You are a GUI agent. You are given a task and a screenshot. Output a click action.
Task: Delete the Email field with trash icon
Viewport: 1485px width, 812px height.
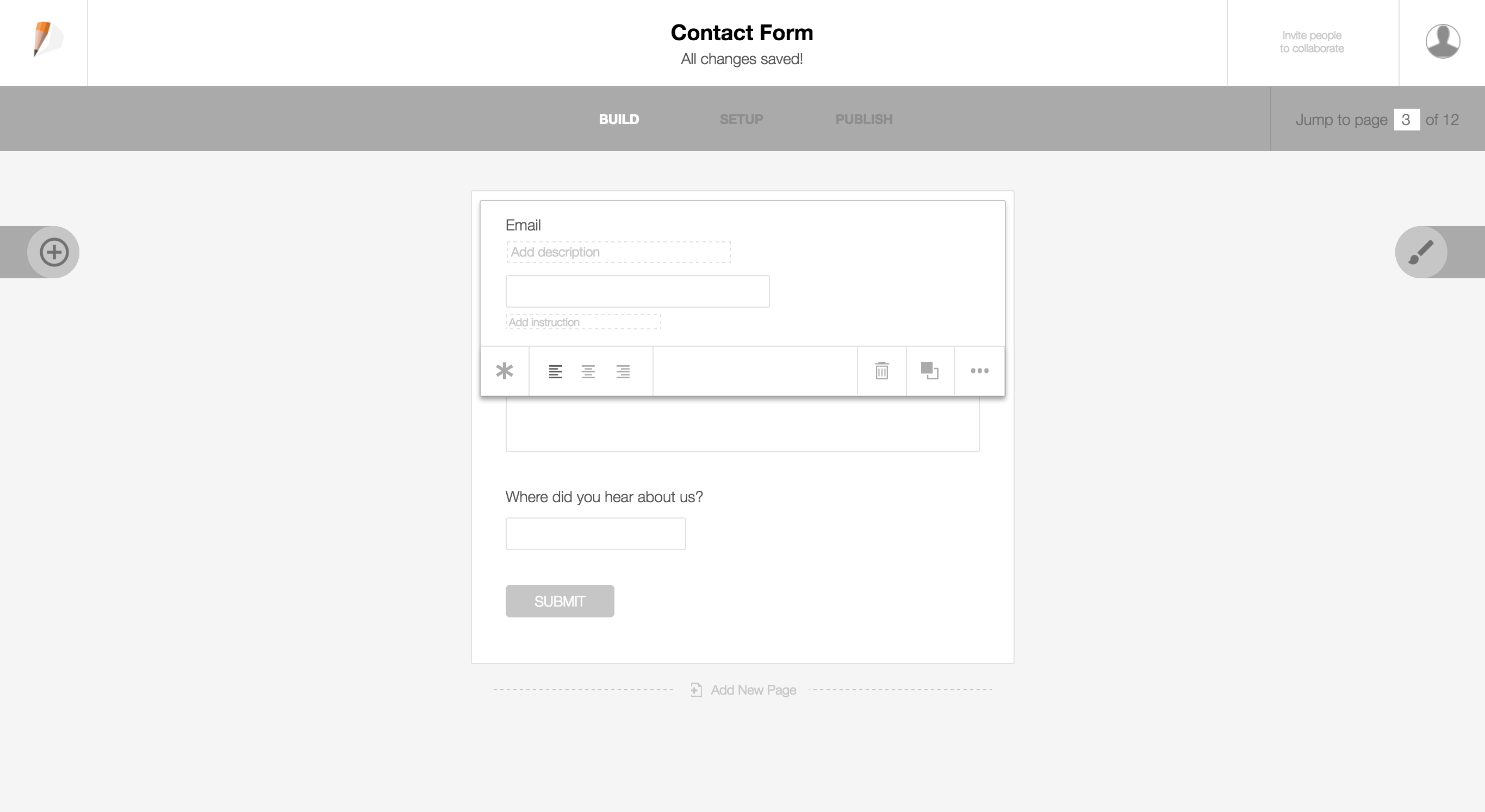coord(881,371)
